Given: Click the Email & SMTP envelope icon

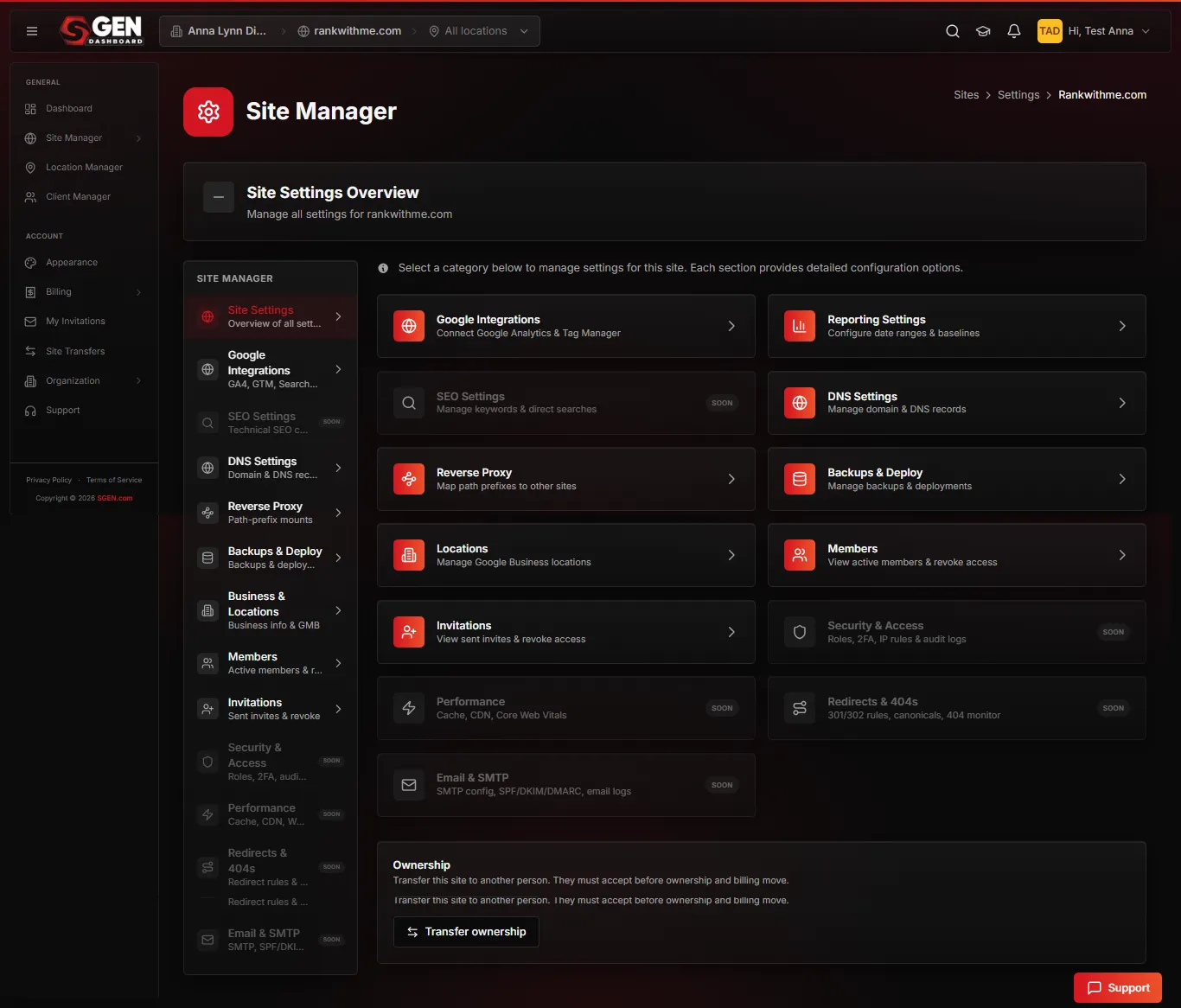Looking at the screenshot, I should [409, 785].
